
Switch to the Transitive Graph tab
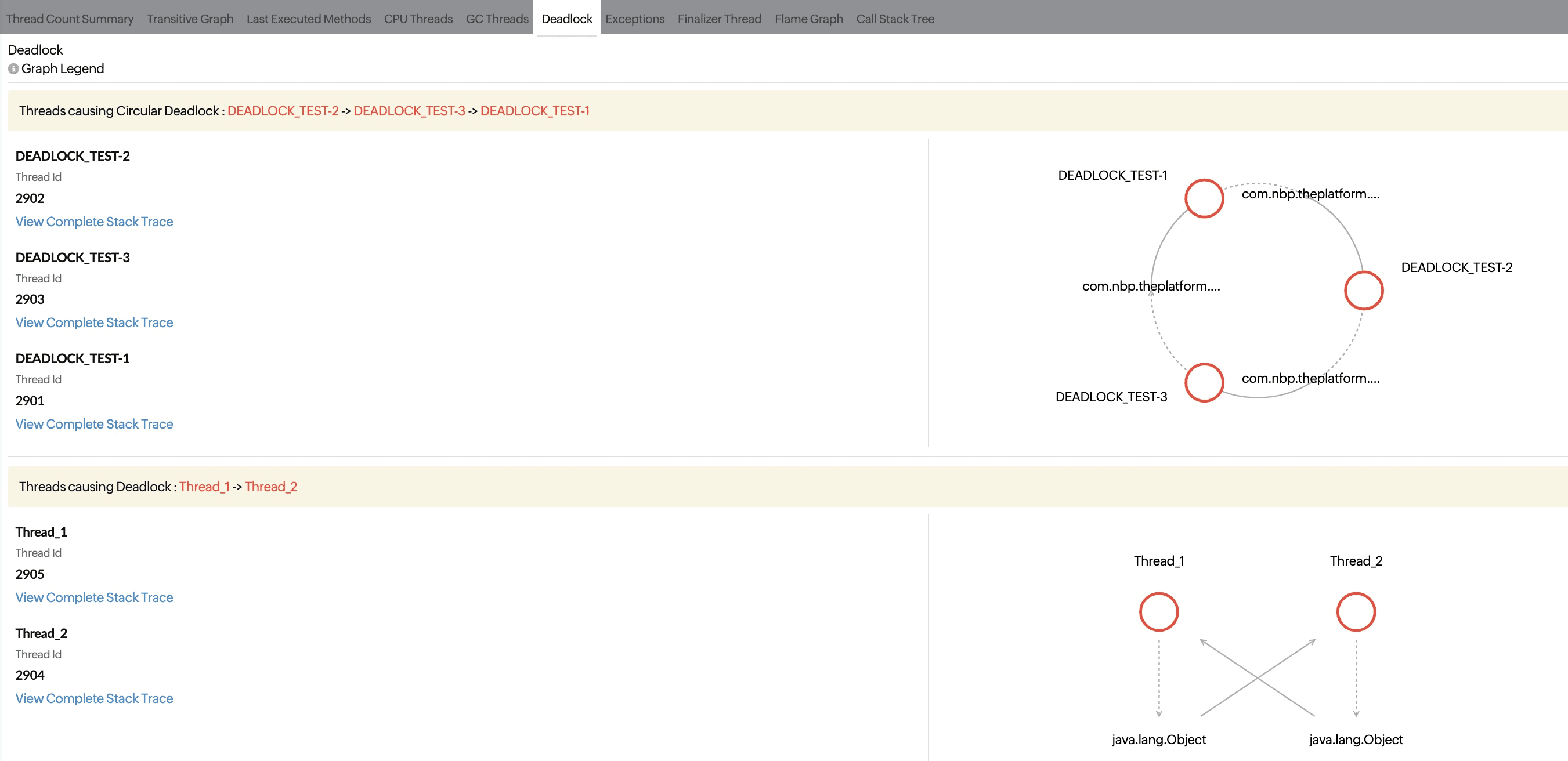tap(190, 19)
